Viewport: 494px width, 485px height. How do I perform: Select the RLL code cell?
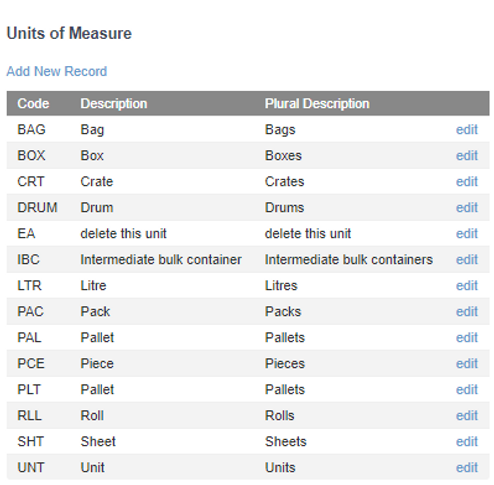pyautogui.click(x=29, y=415)
